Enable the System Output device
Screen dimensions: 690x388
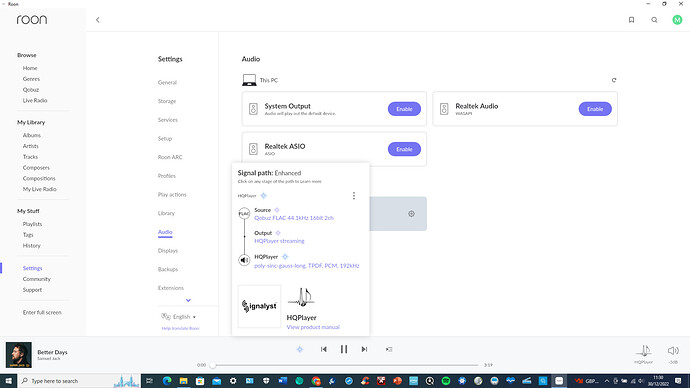[x=404, y=109]
